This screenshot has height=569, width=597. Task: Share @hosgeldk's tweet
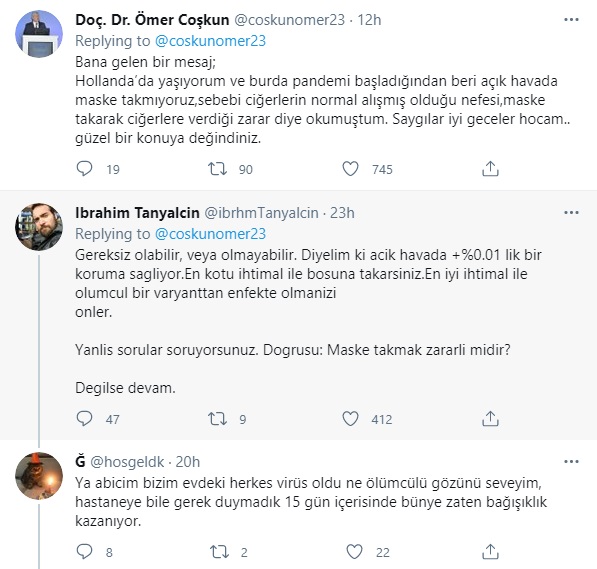pyautogui.click(x=490, y=551)
